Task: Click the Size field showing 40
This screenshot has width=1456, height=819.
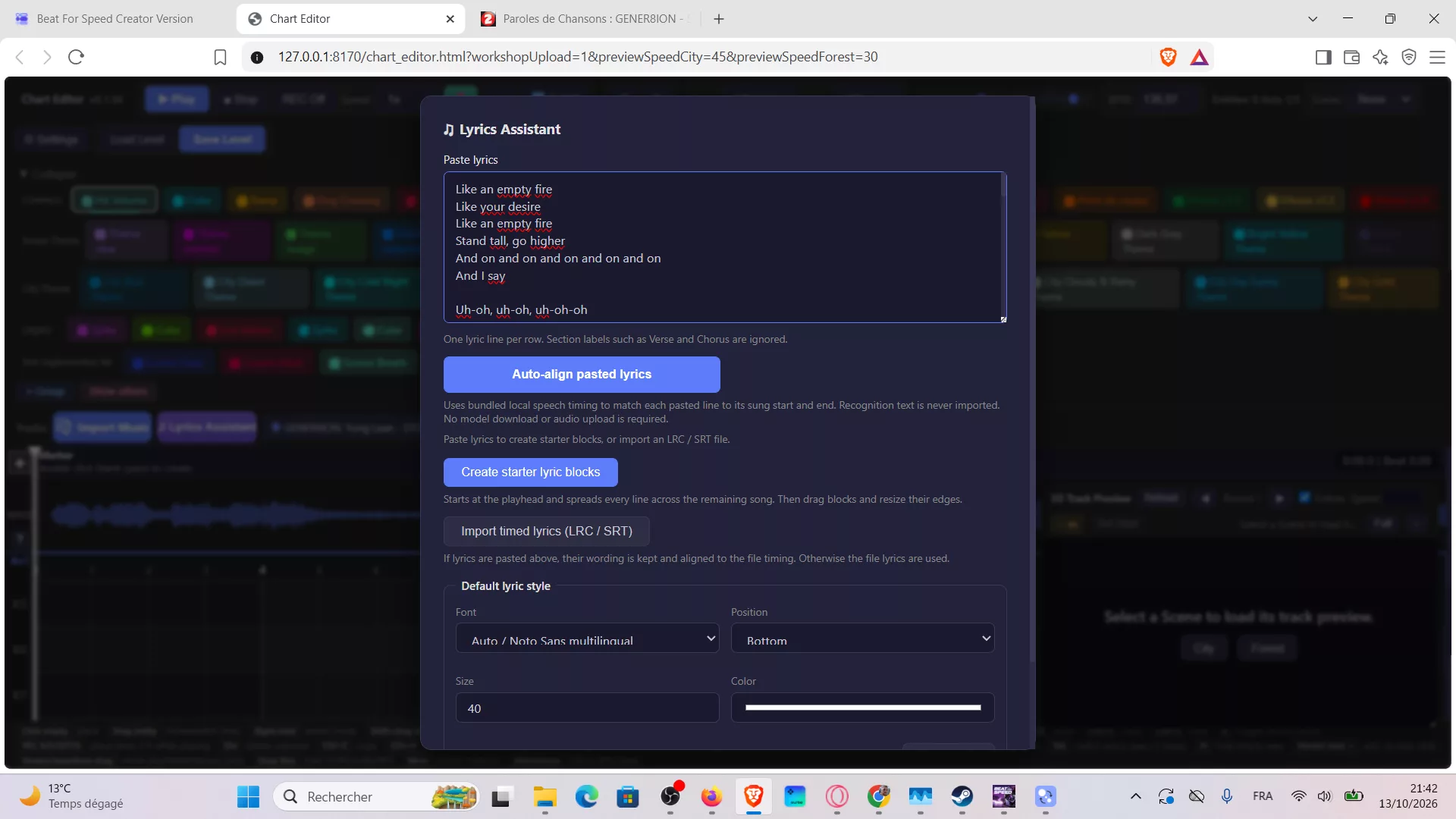Action: [x=587, y=708]
